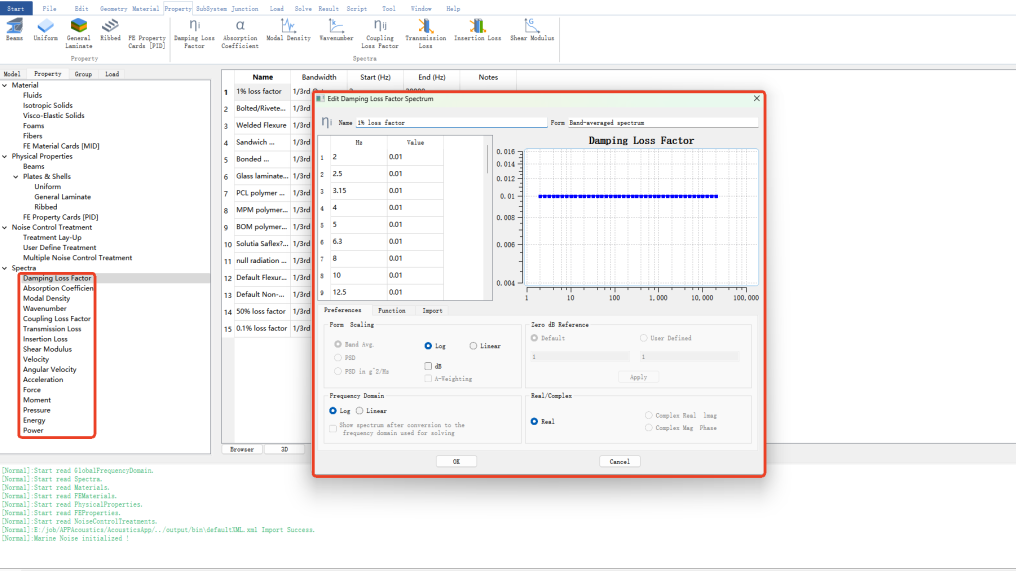Select the Ribbed plate icon
1016x571 pixels.
pos(110,30)
